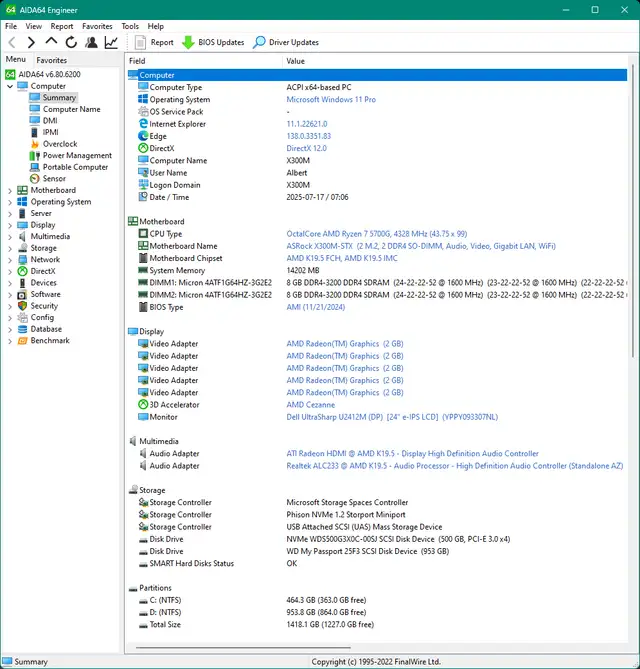Screen dimensions: 640x669
Task: Open the View menu
Action: point(34,26)
